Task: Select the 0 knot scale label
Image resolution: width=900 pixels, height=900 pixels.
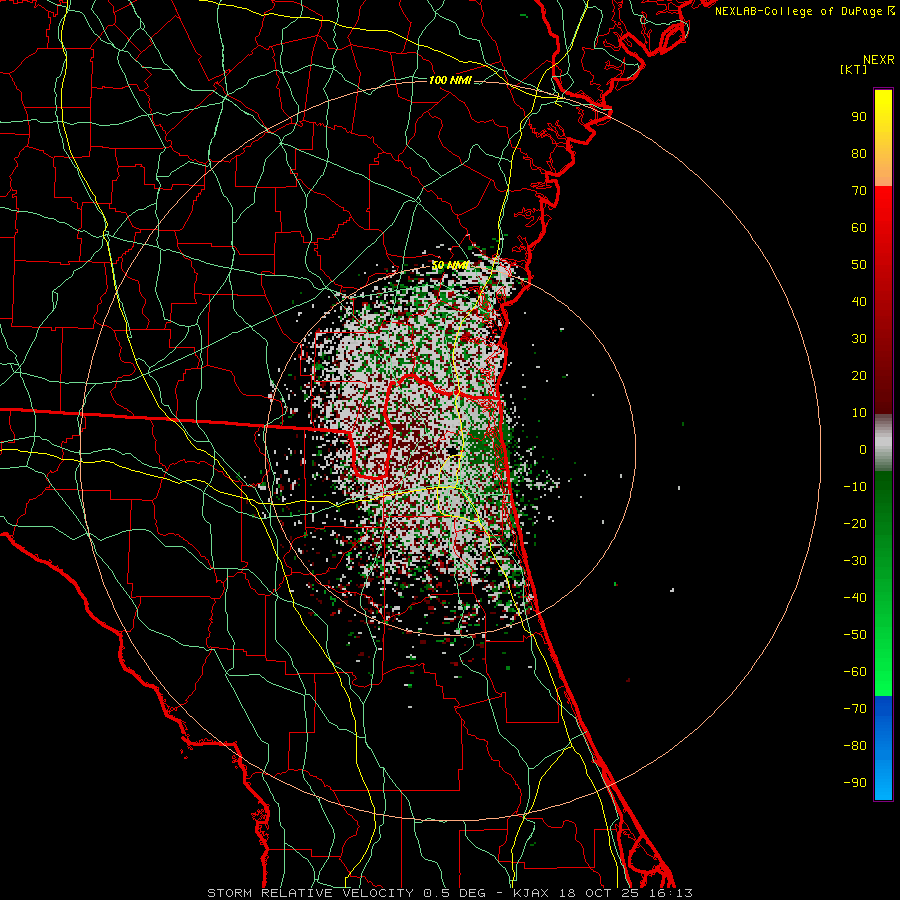Action: 863,450
